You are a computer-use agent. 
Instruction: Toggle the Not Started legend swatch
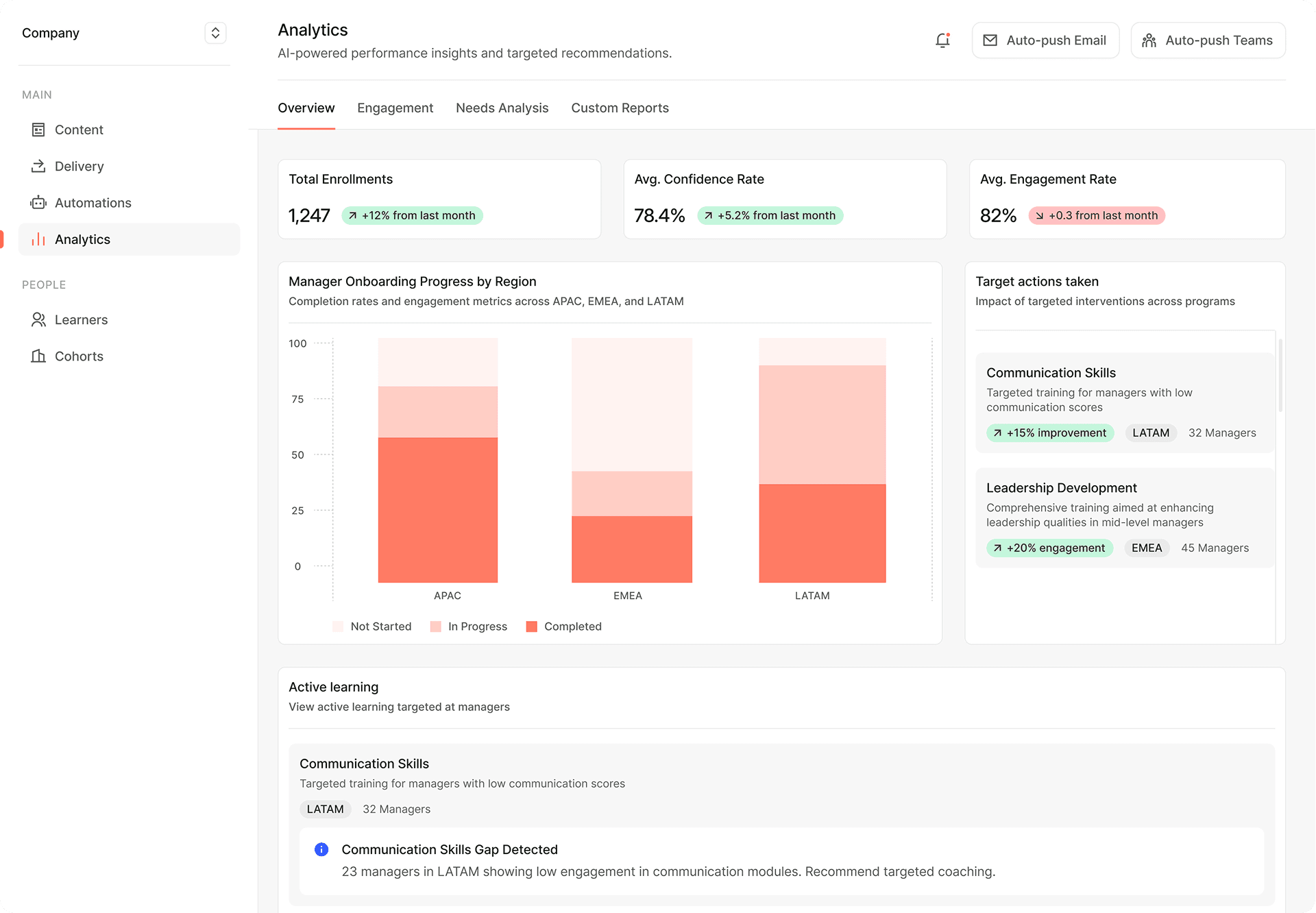click(338, 626)
